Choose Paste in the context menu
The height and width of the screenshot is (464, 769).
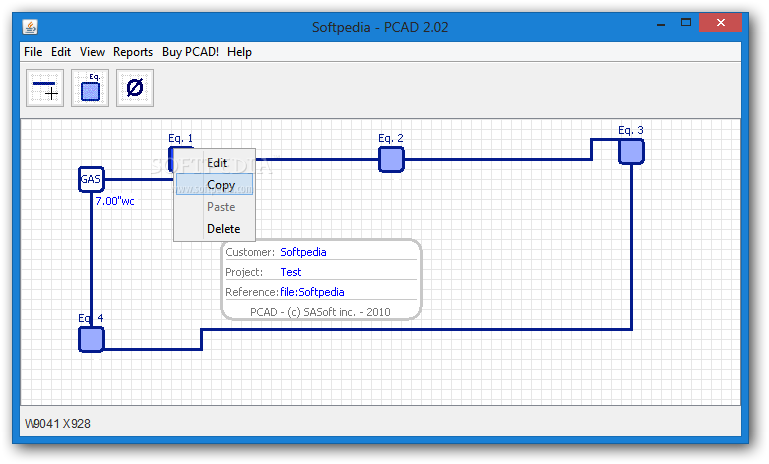click(214, 207)
